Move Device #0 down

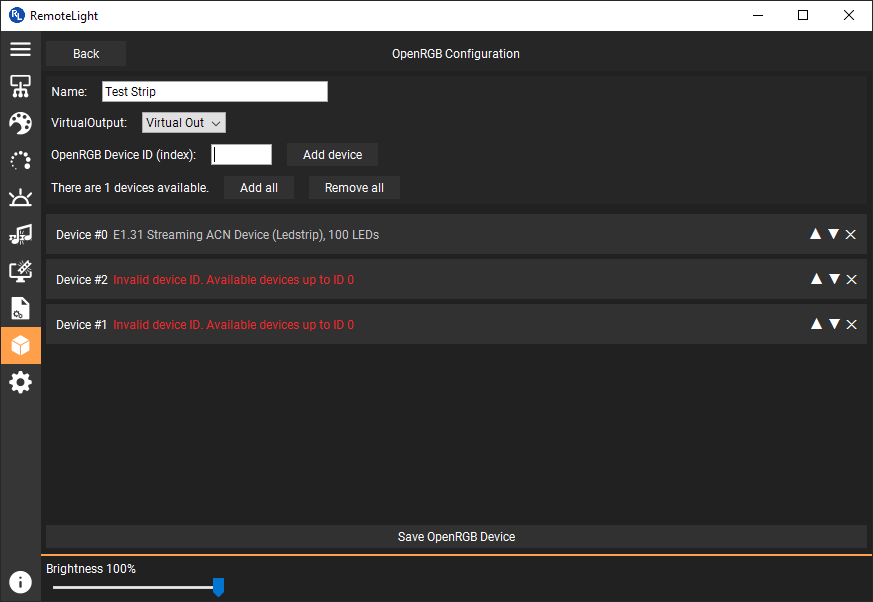[x=833, y=234]
